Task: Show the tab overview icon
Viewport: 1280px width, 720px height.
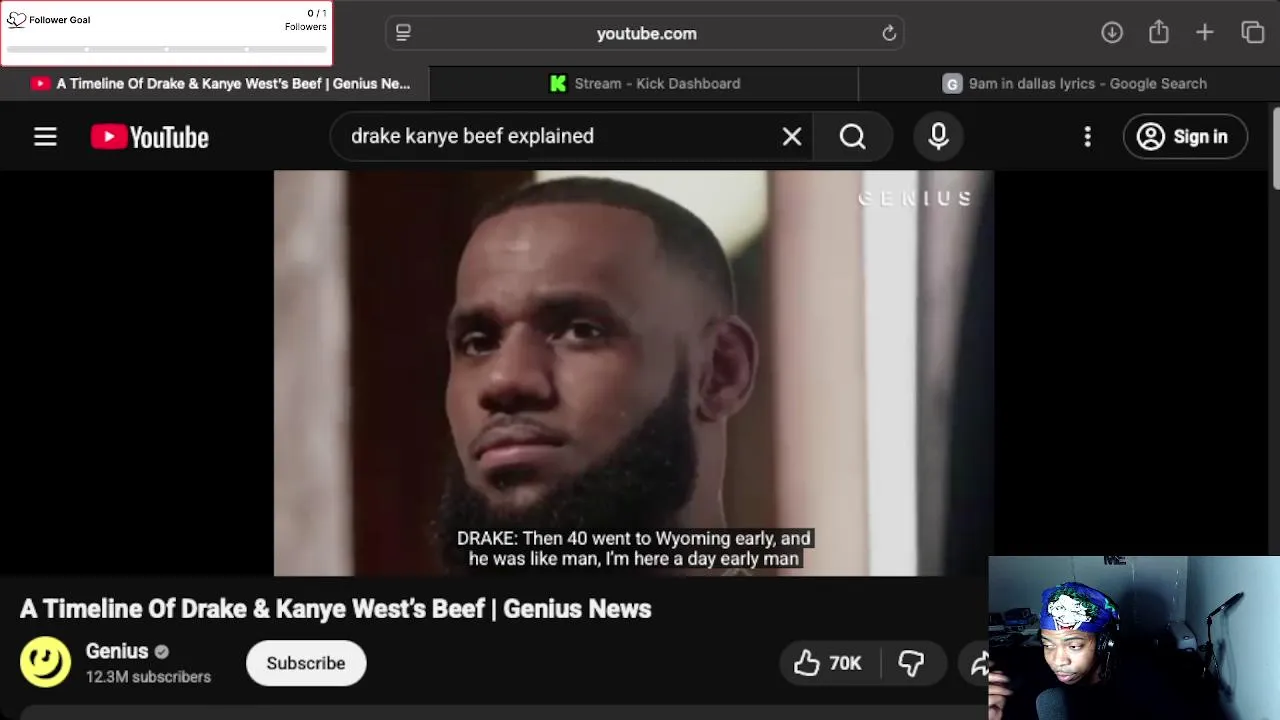Action: (1253, 32)
